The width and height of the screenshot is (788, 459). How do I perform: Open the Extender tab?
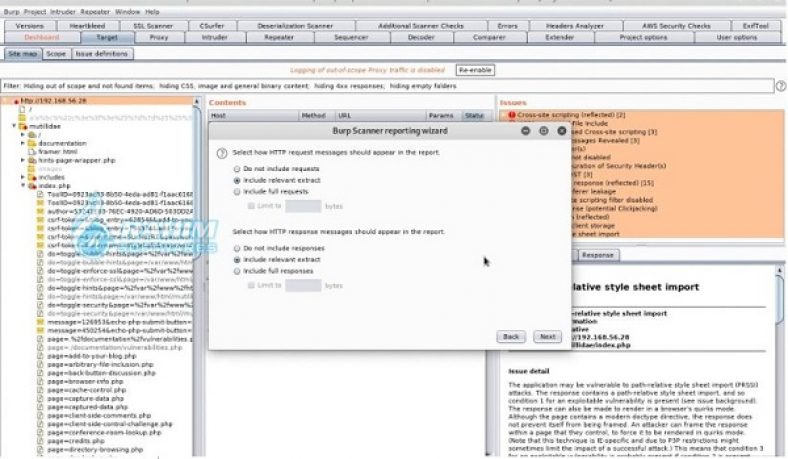coord(560,37)
